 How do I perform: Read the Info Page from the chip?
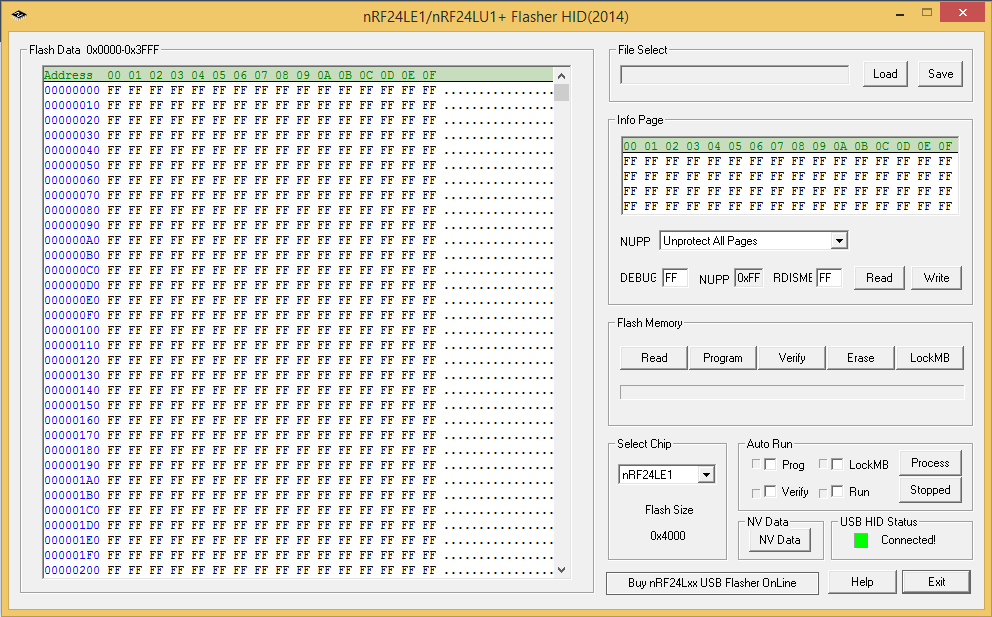pos(878,277)
